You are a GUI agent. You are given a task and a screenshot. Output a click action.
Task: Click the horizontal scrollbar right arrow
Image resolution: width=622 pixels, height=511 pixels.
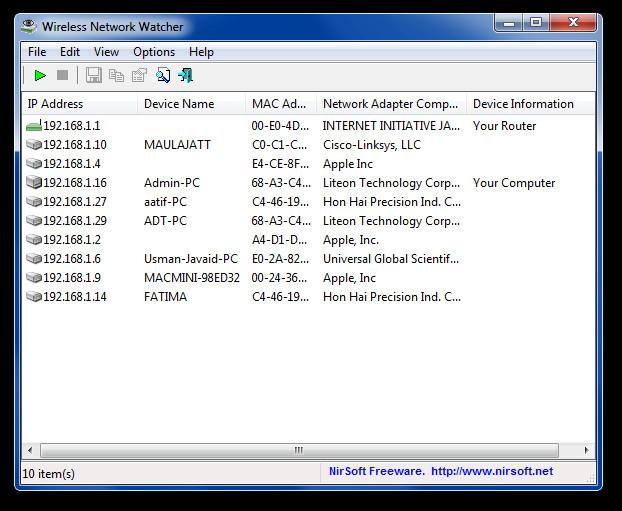coord(588,450)
